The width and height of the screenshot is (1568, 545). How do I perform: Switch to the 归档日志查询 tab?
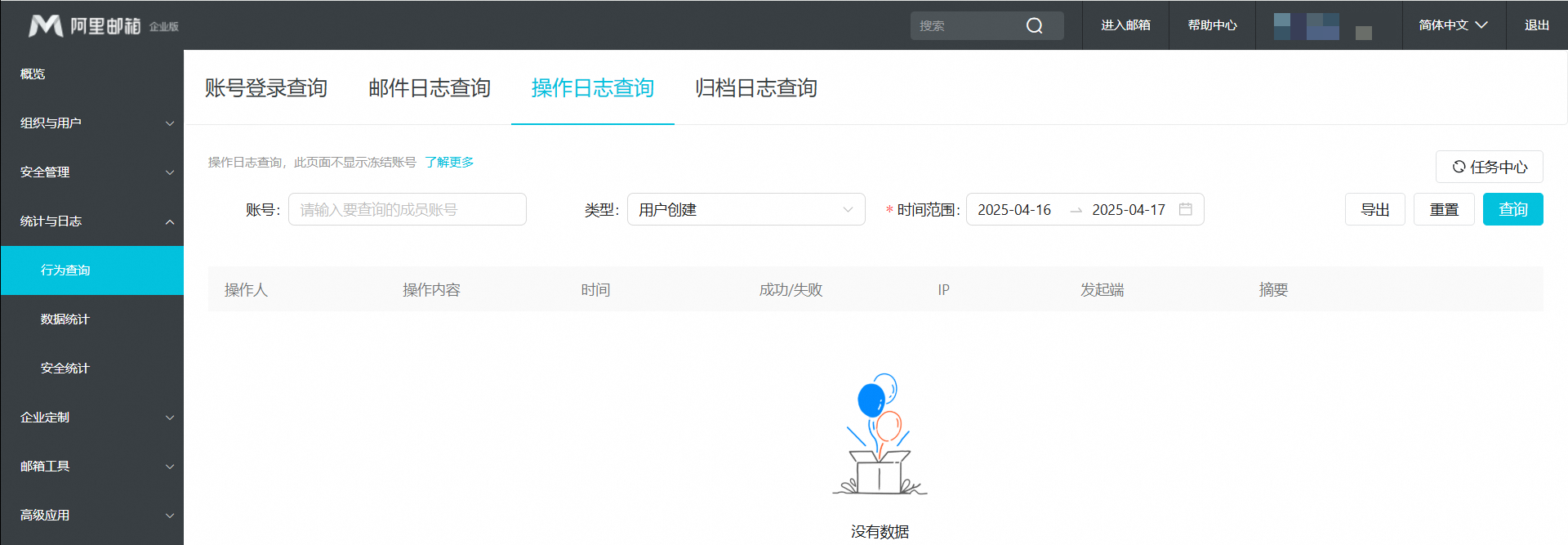point(755,88)
